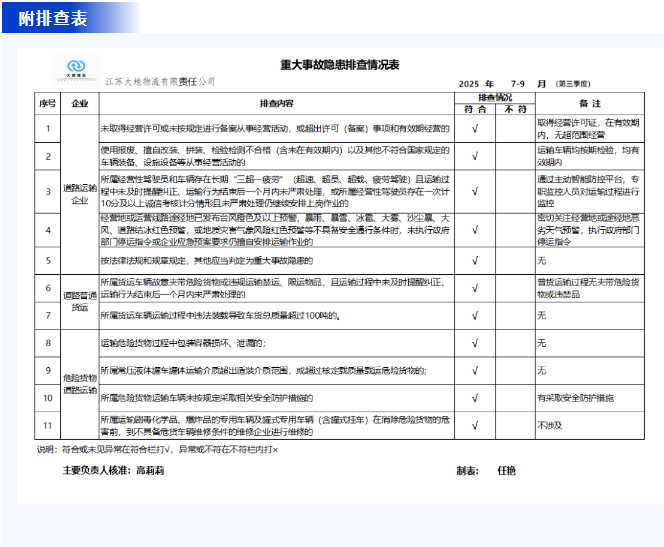Select the 排查内容 column header
Image resolution: width=664 pixels, height=547 pixels.
coord(277,104)
